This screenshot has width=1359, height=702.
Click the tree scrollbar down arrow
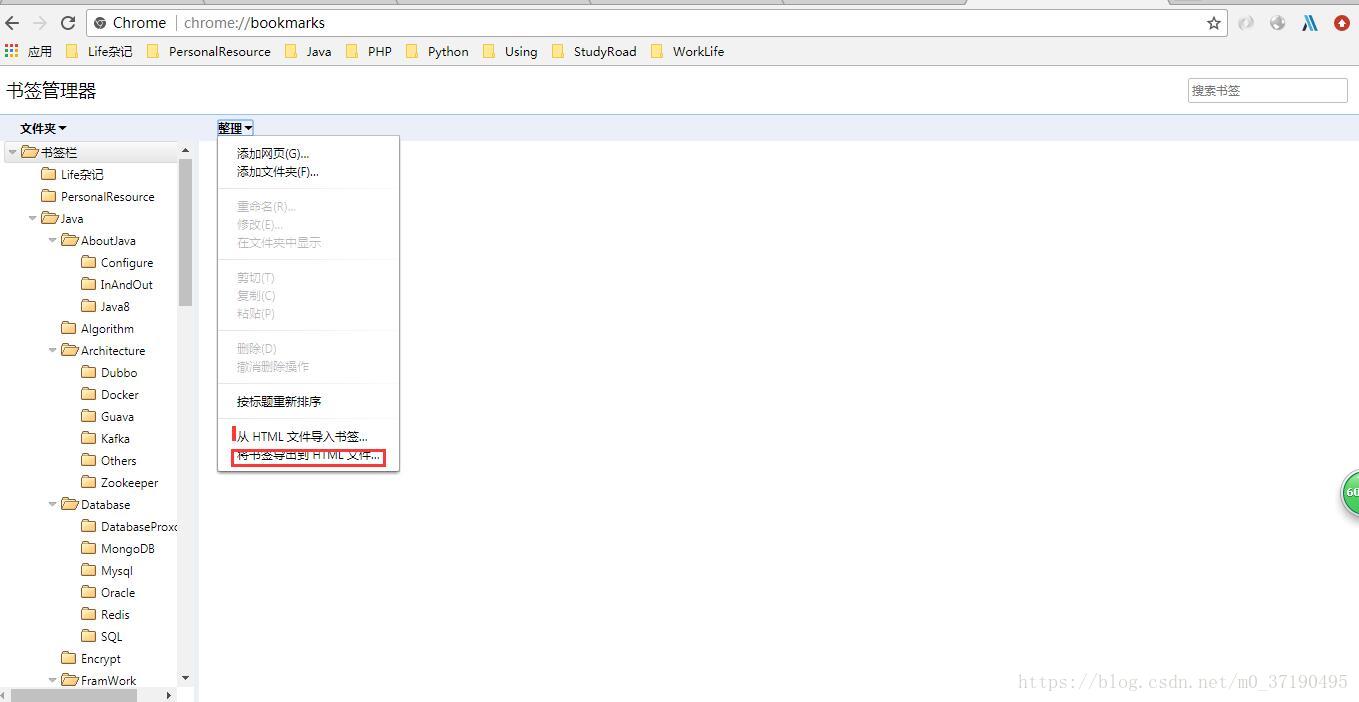coord(185,679)
